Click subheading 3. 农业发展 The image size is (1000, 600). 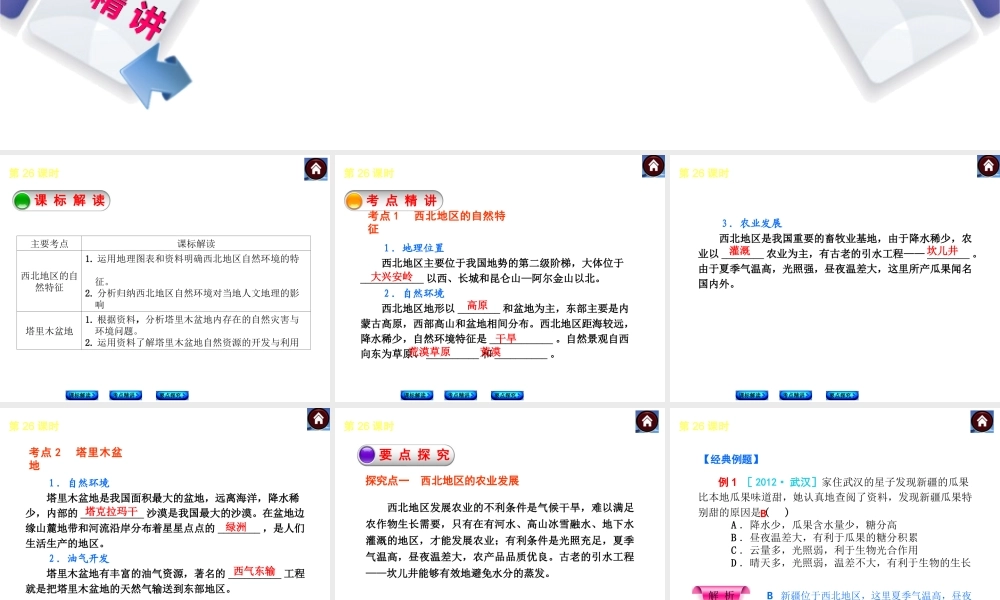(751, 223)
